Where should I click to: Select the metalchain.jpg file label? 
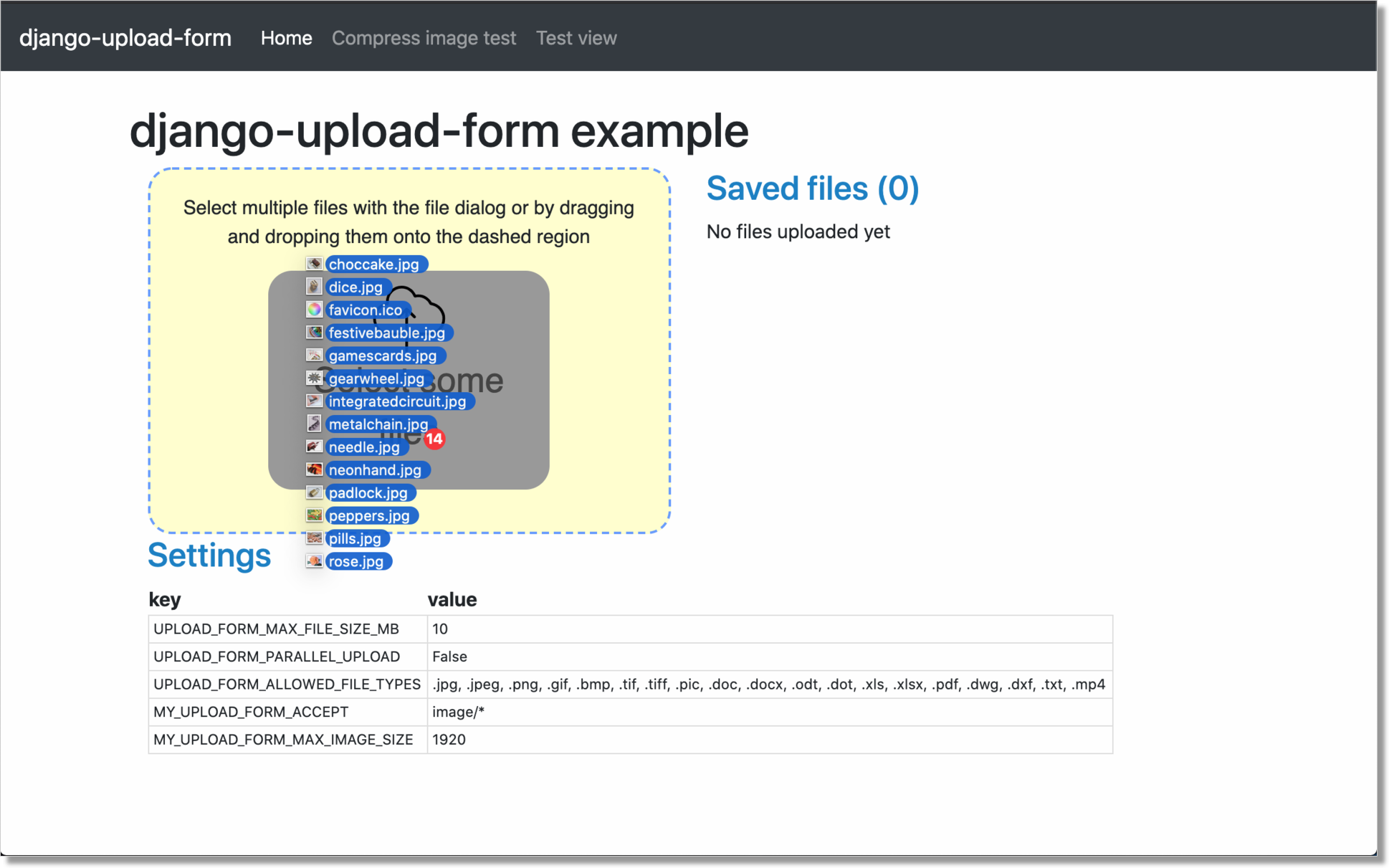click(x=378, y=424)
